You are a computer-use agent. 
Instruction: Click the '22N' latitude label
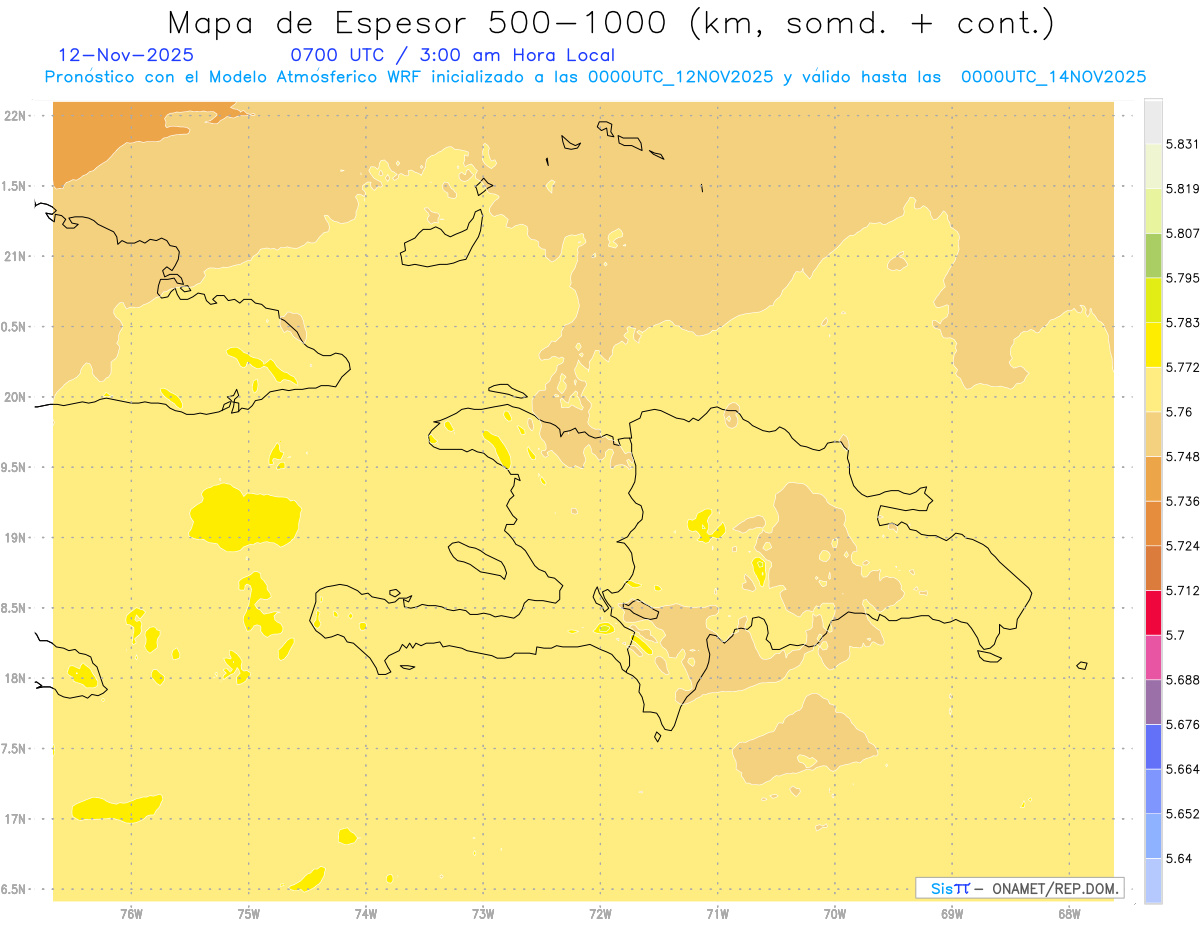point(15,116)
